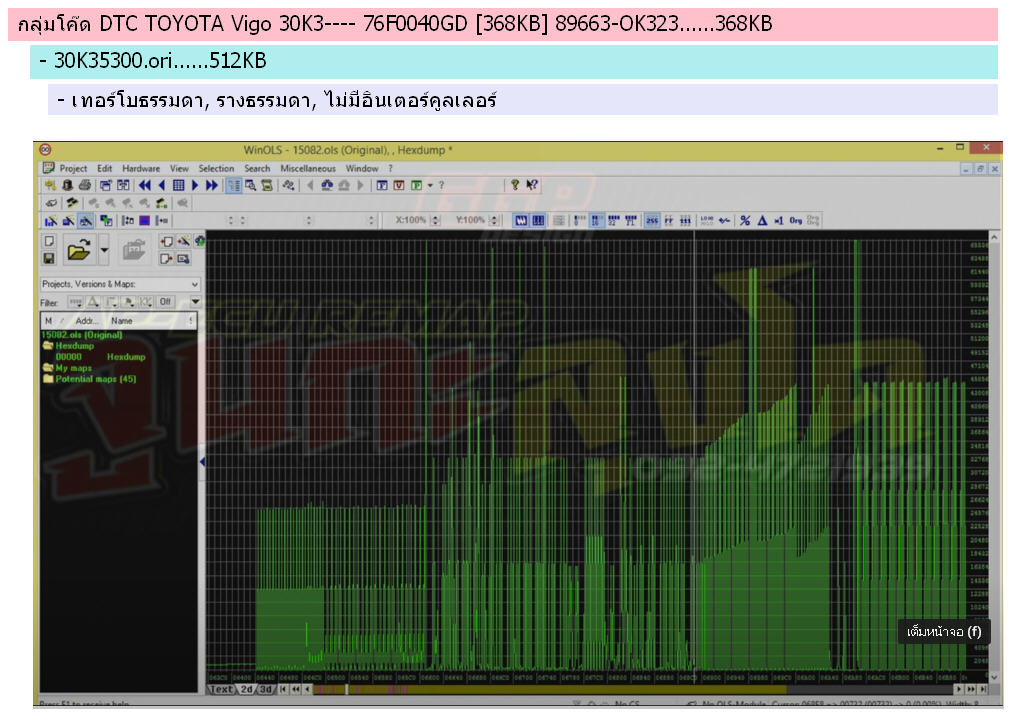Click the horizontal scrollbar below hexdump graph
This screenshot has height=719, width=1012.
[632, 689]
